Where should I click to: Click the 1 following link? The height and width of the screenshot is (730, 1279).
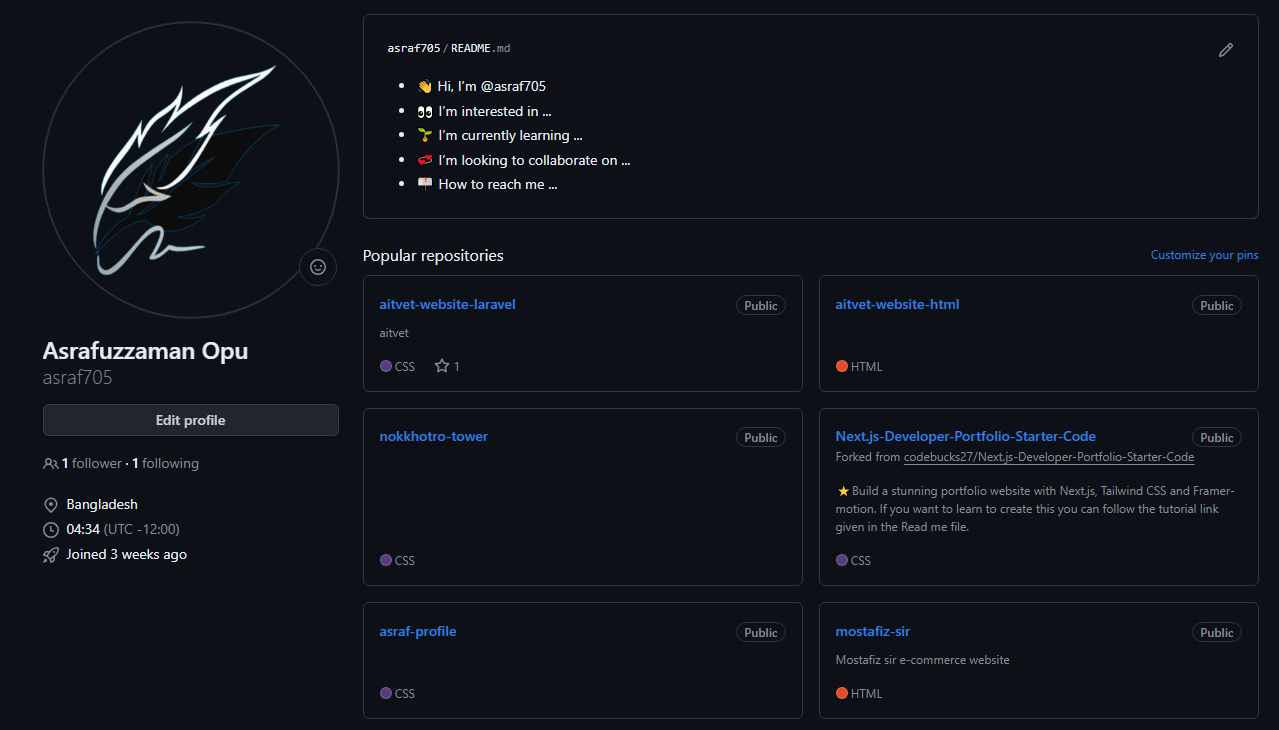(165, 464)
